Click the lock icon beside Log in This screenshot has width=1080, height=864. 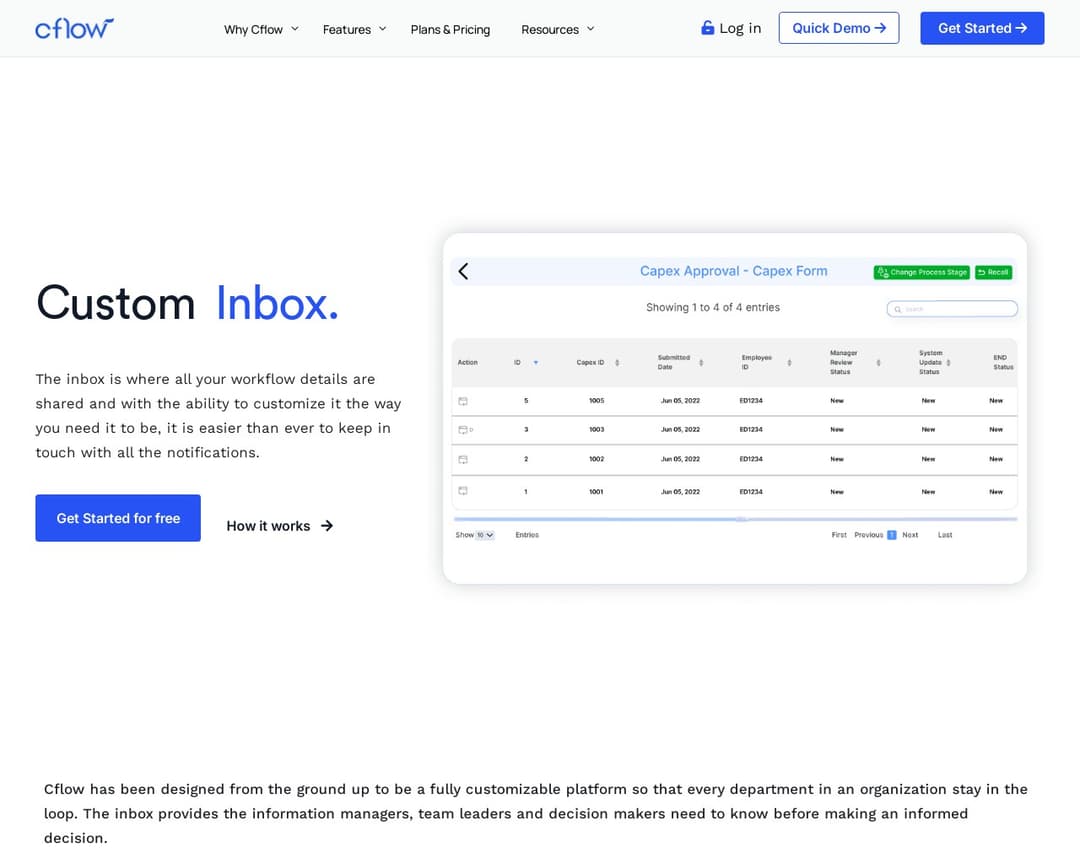pos(707,28)
